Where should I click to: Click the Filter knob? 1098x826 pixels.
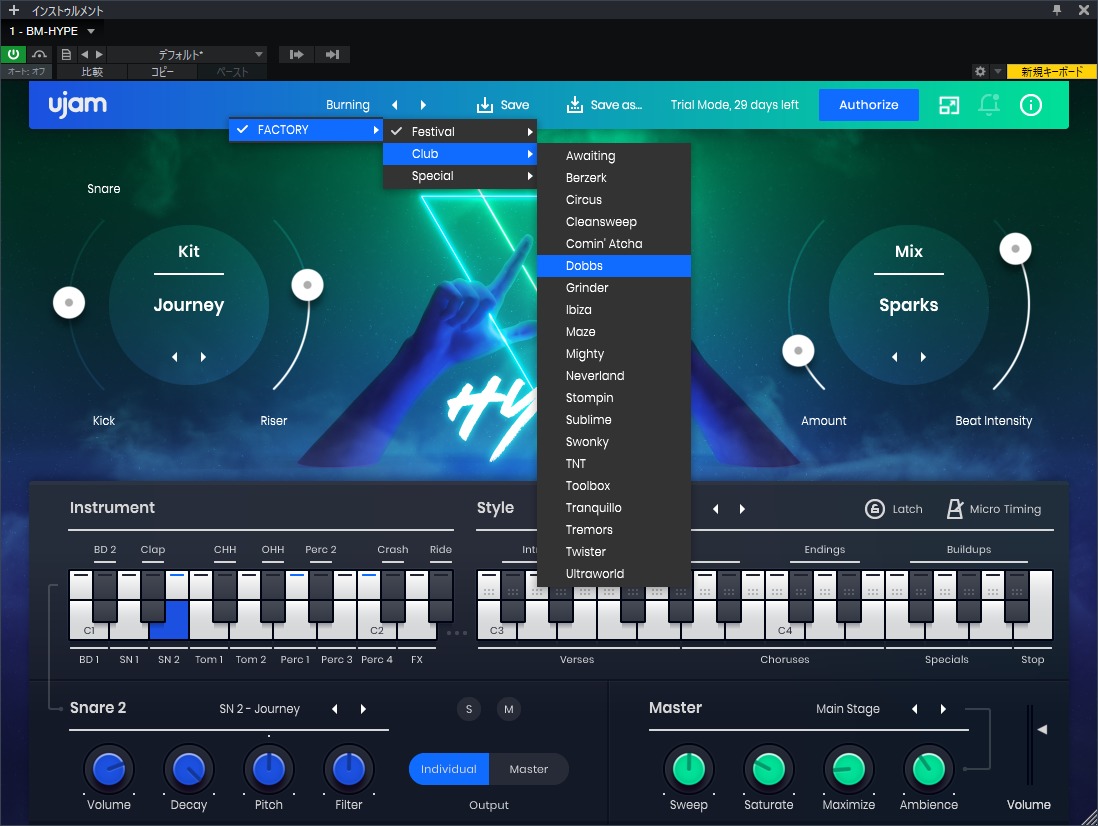[x=349, y=769]
